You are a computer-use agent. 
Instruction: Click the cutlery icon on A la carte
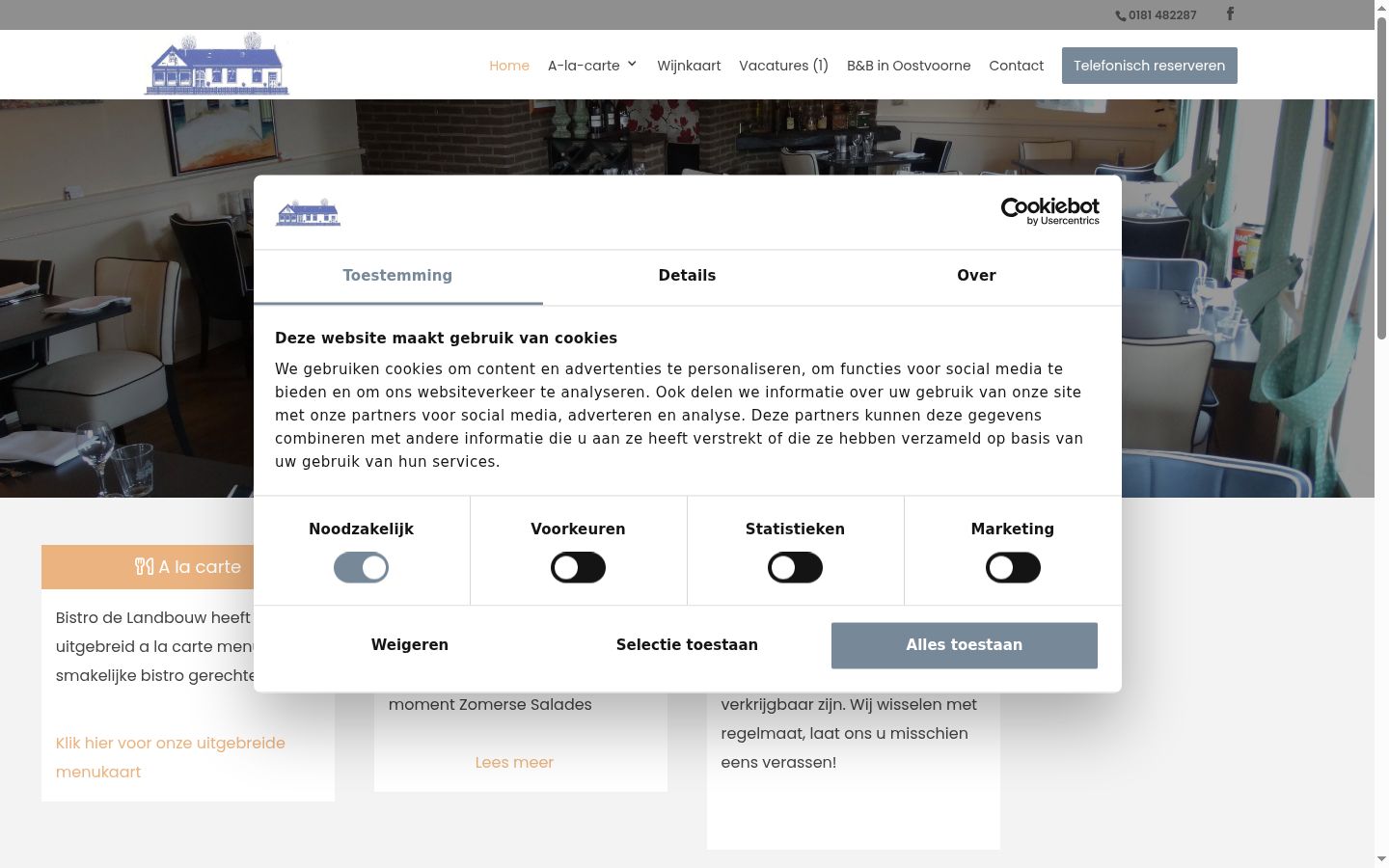144,566
